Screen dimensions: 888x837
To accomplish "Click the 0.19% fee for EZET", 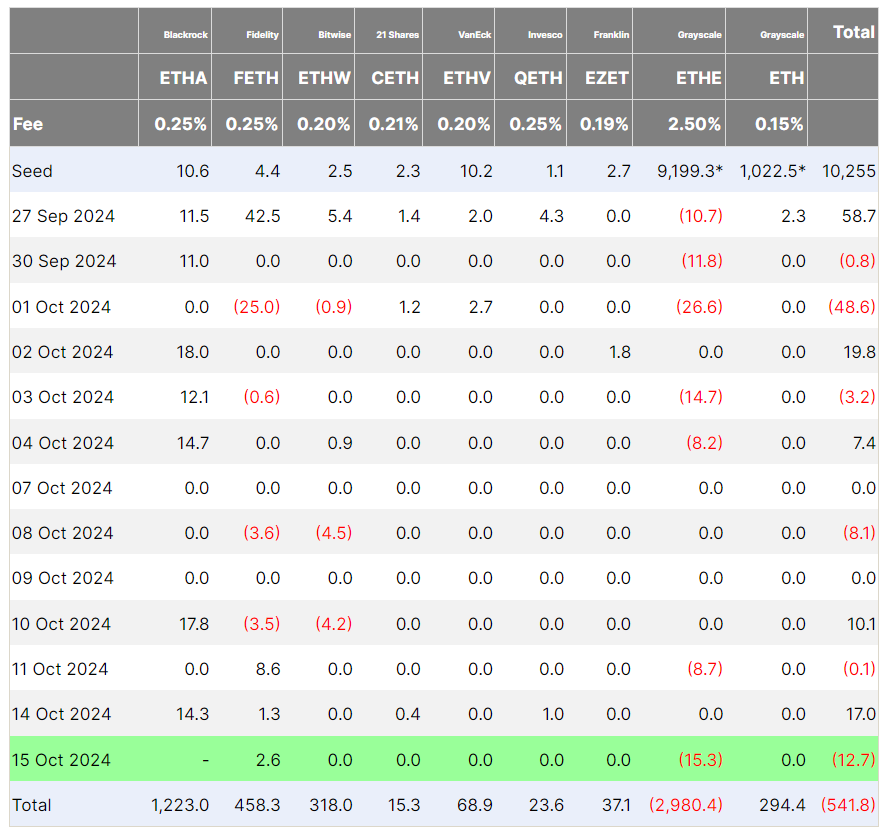I will tap(604, 123).
